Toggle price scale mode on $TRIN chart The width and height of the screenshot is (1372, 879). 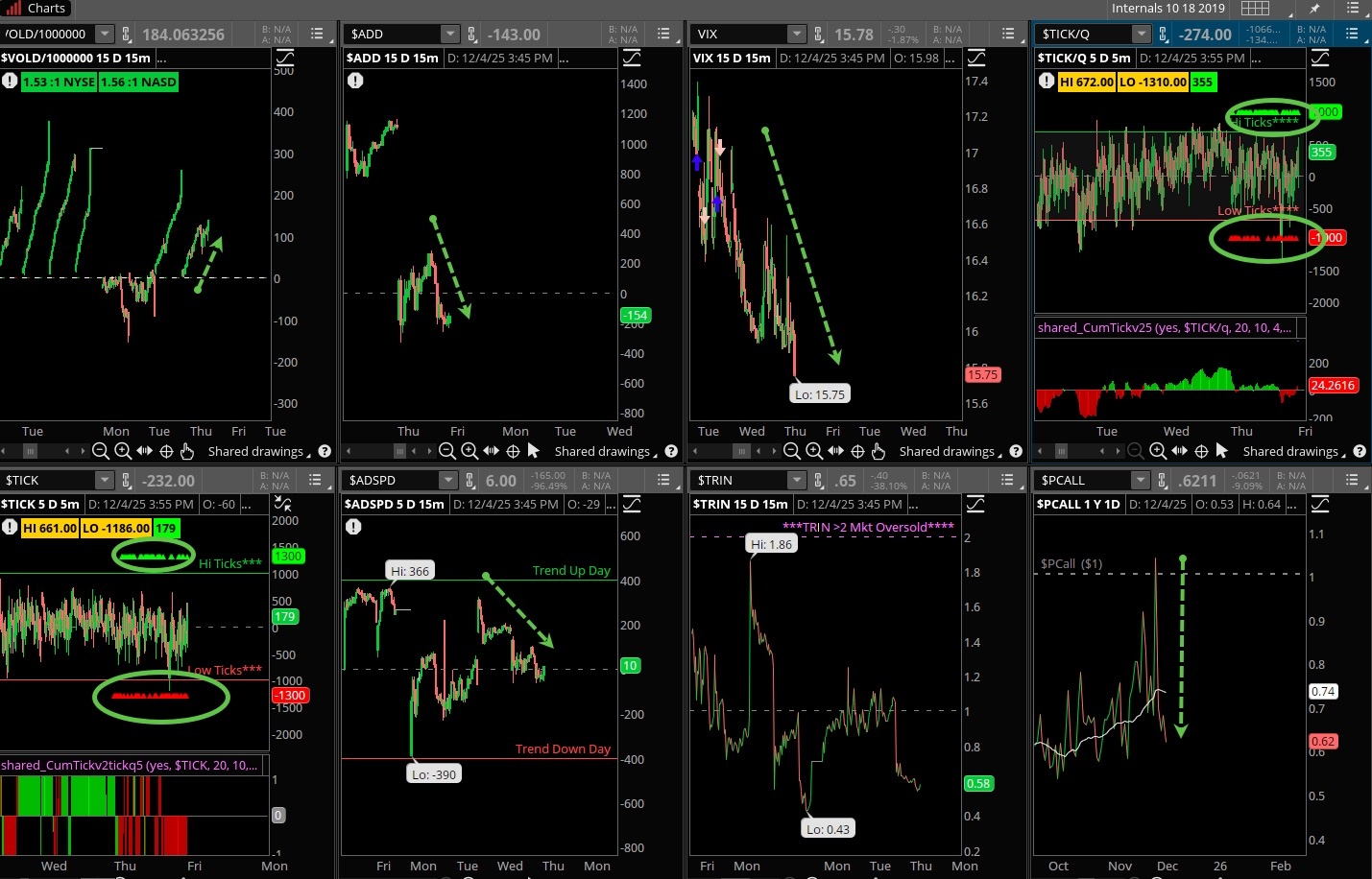[x=975, y=504]
